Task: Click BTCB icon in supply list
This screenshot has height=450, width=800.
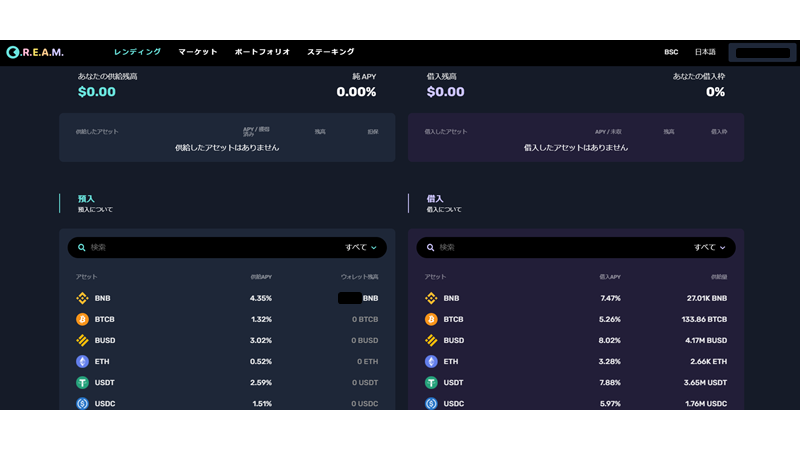Action: point(82,319)
